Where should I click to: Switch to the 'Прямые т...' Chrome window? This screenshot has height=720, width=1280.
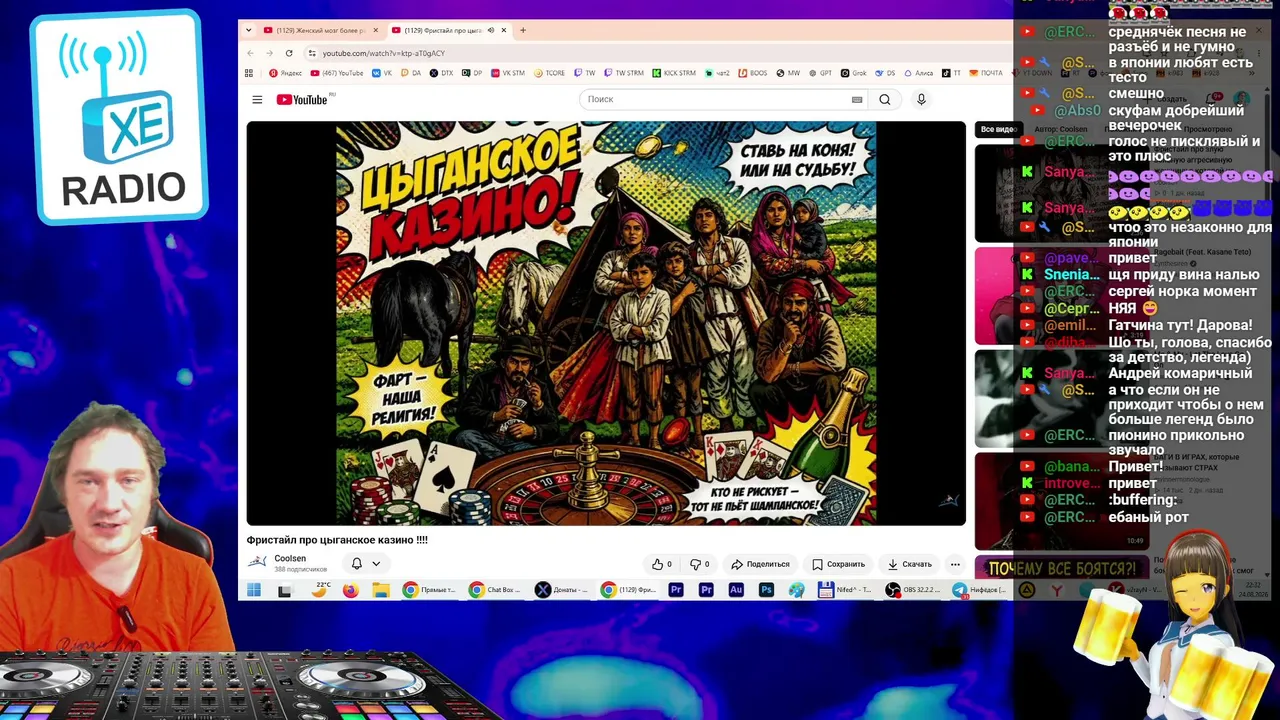point(430,590)
